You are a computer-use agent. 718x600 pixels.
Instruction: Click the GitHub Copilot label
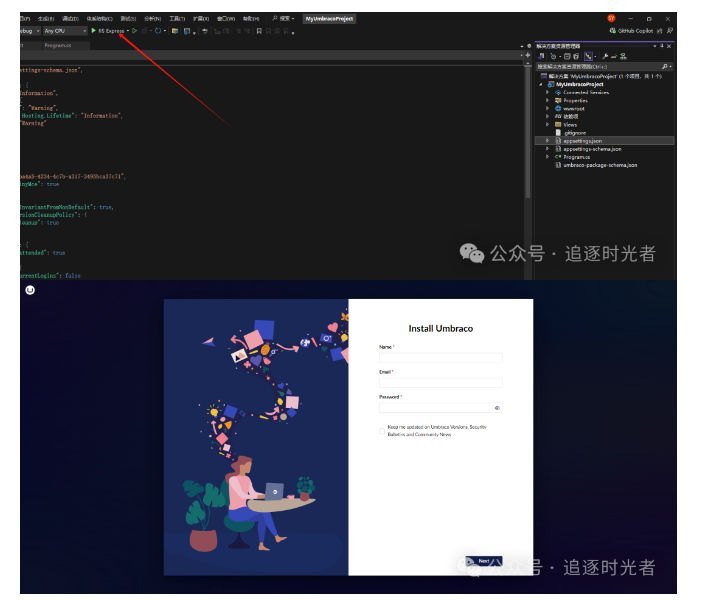point(635,31)
